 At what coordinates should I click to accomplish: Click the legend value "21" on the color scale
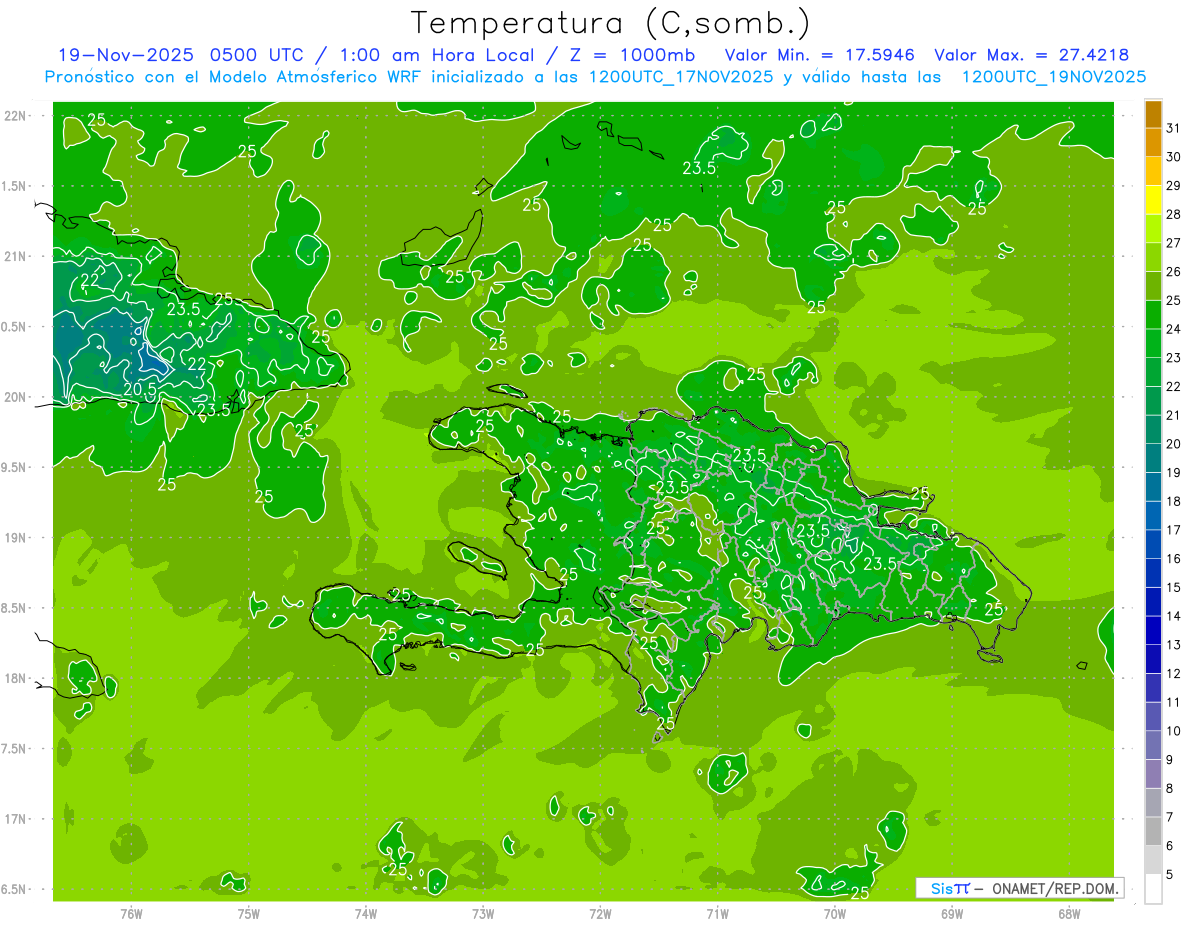pos(1174,415)
